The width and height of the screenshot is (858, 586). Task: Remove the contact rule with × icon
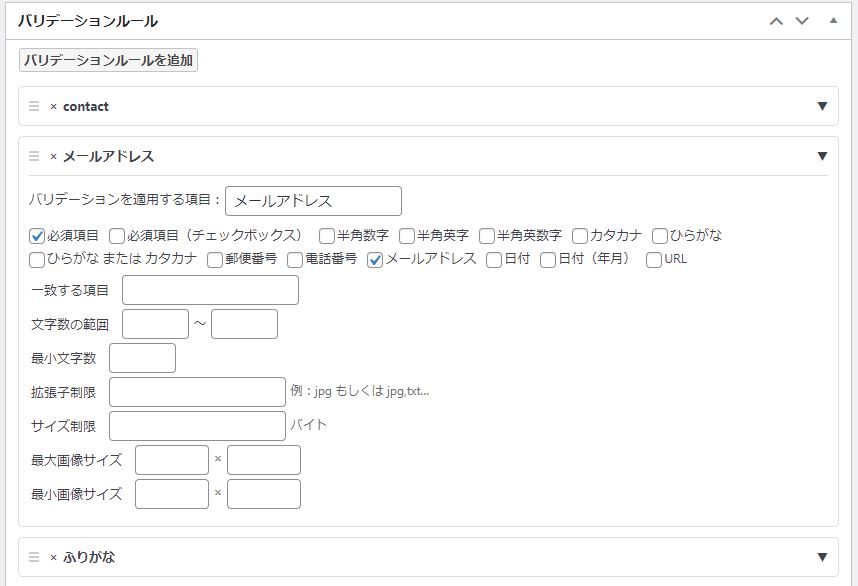(53, 107)
